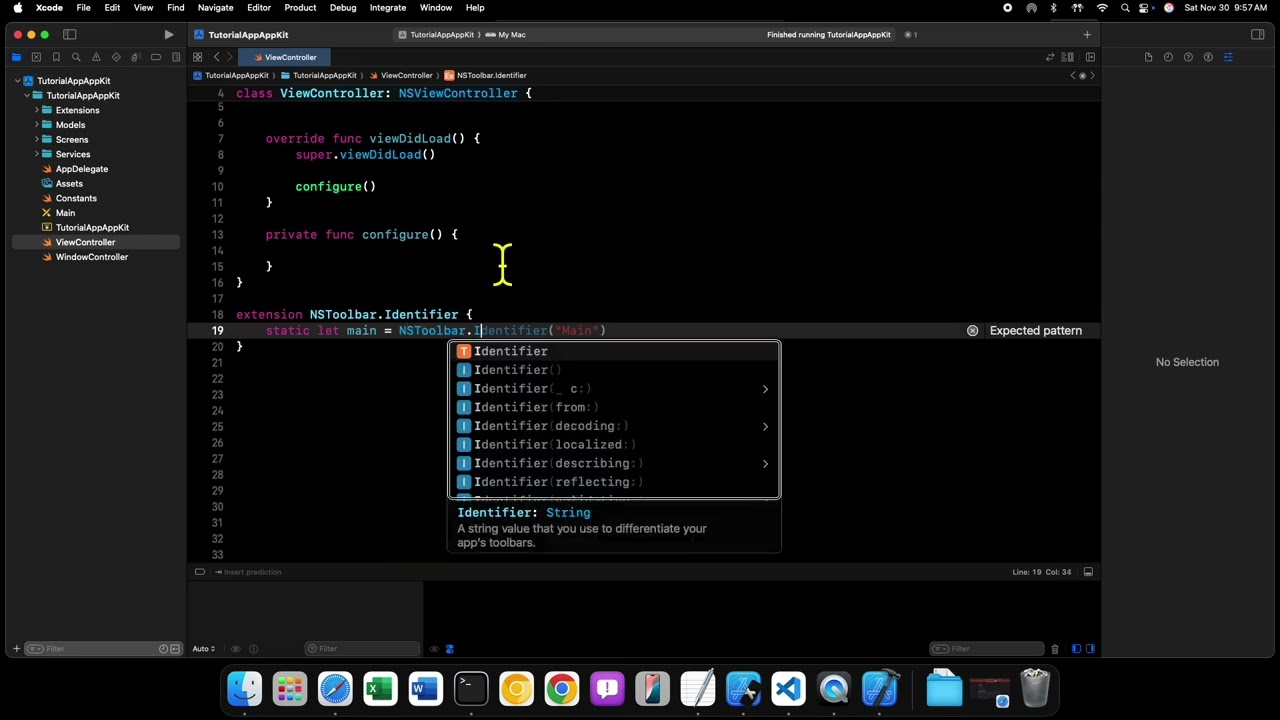Open Terminal from the Dock
The height and width of the screenshot is (720, 1280).
(x=471, y=689)
